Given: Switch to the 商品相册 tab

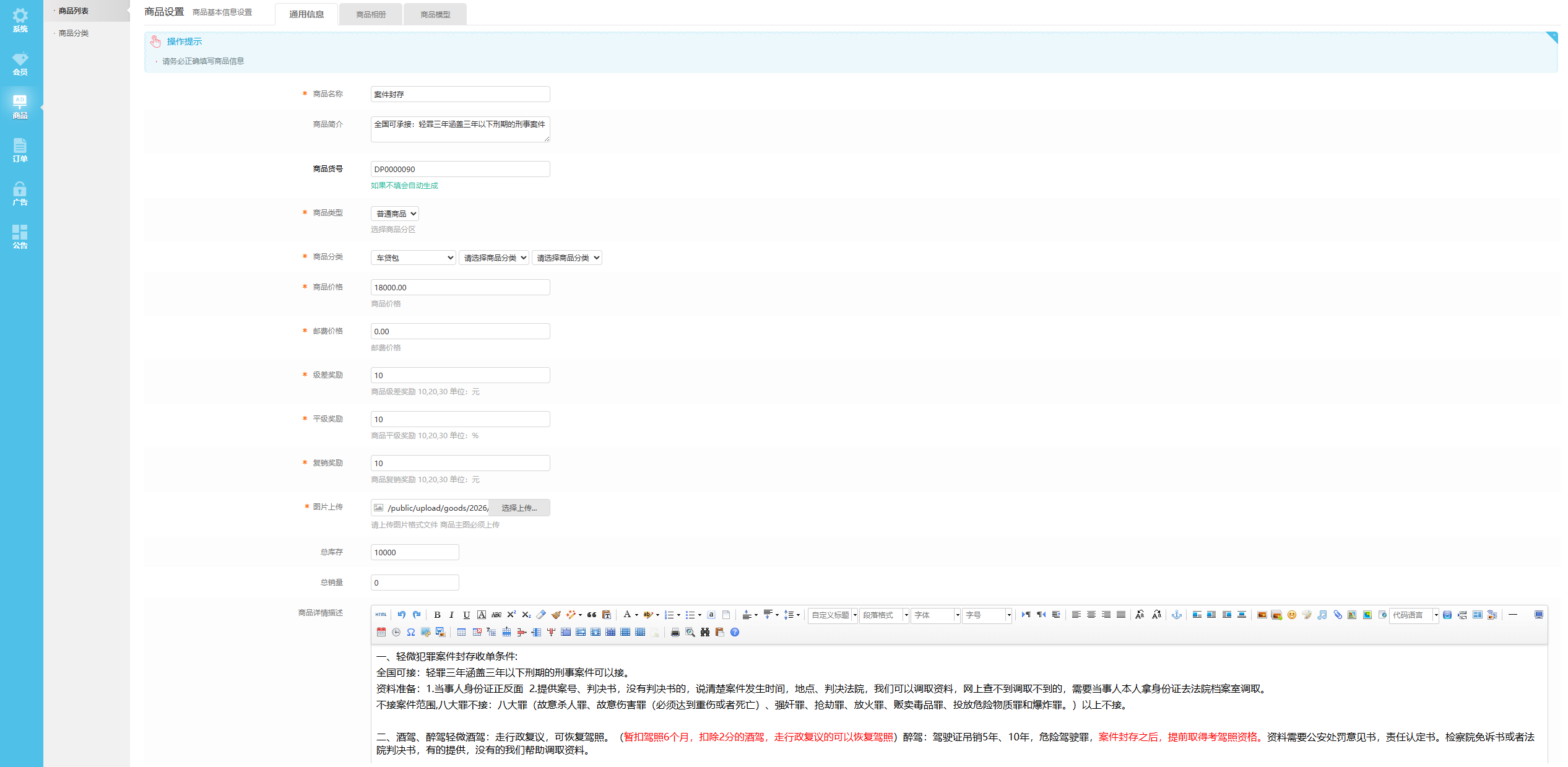Looking at the screenshot, I should (371, 14).
